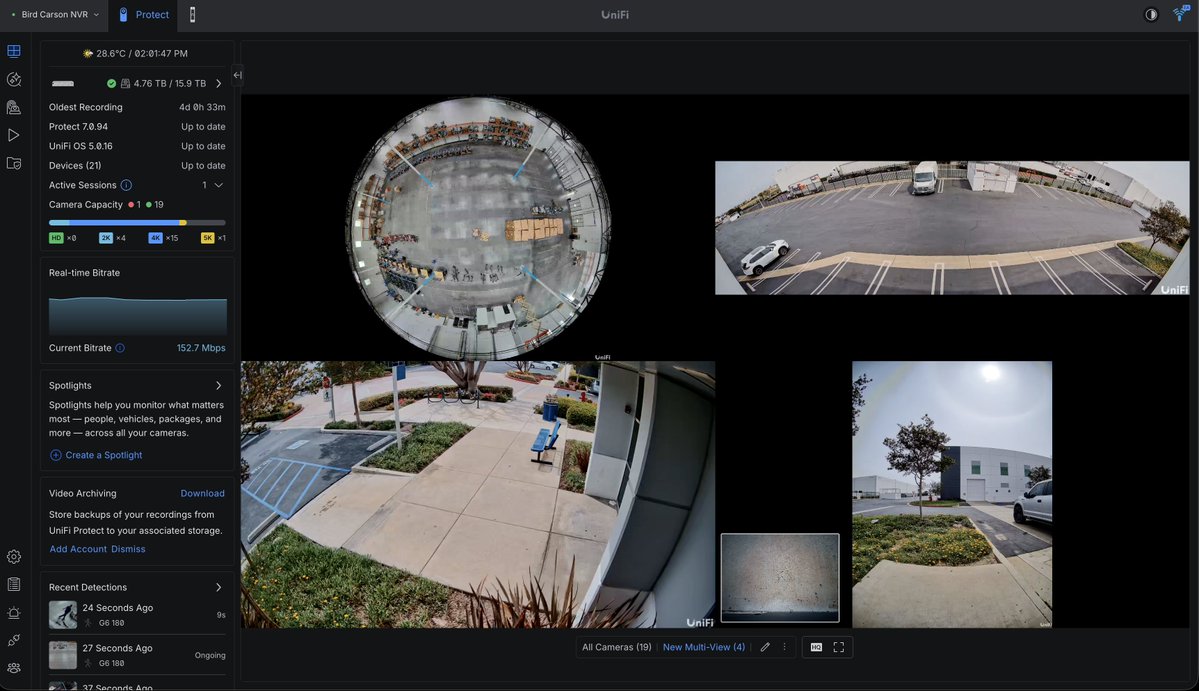
Task: Click the 4K resolution badge
Action: [155, 238]
